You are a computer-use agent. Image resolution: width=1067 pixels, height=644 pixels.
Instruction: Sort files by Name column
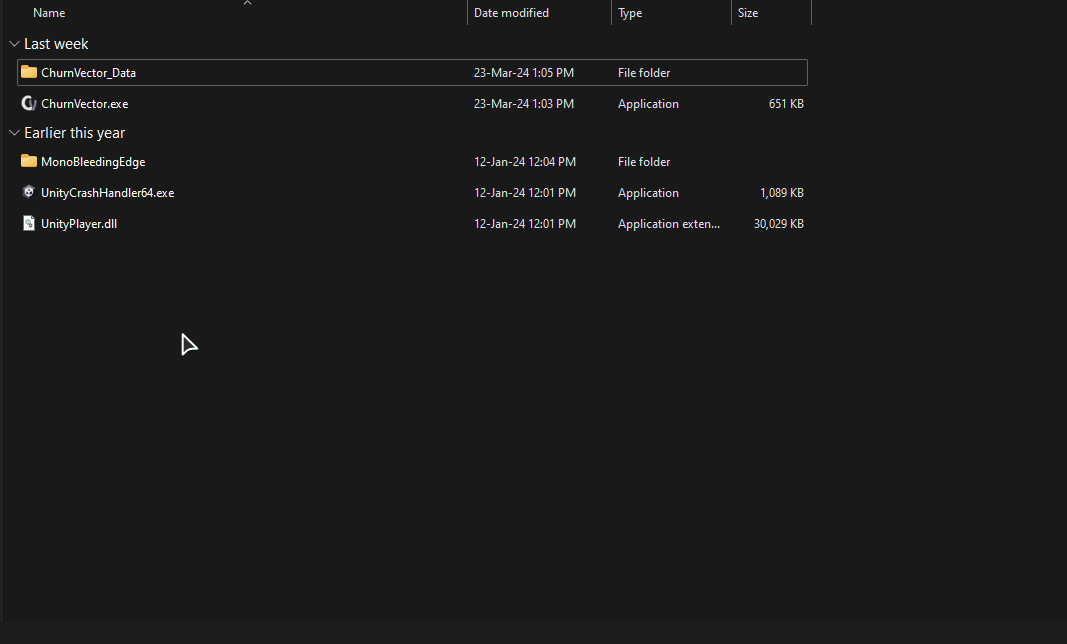click(x=49, y=13)
